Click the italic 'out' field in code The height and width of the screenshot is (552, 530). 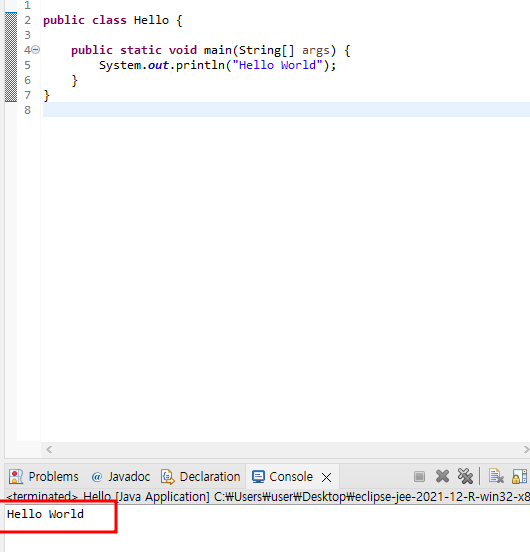click(158, 65)
